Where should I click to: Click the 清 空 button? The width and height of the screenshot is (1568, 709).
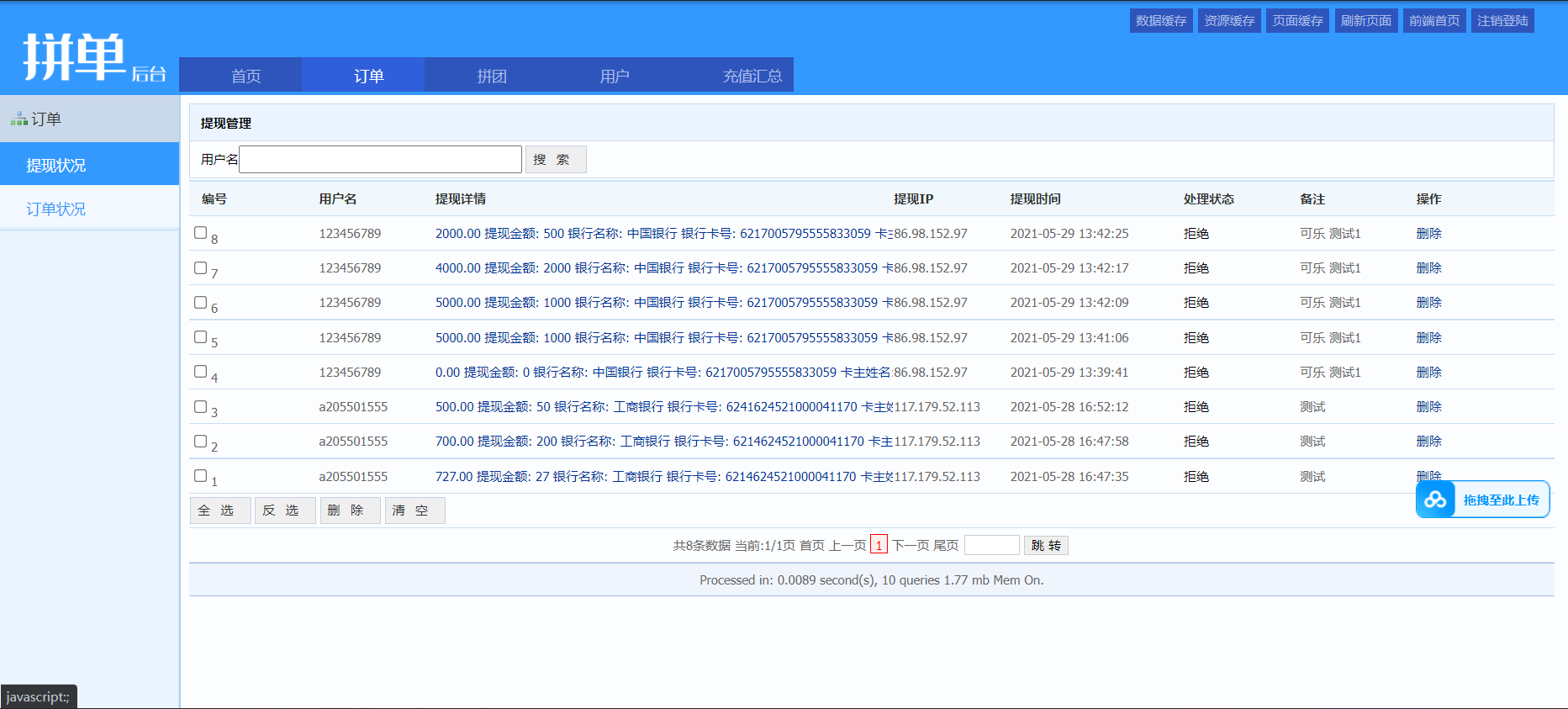coord(415,511)
